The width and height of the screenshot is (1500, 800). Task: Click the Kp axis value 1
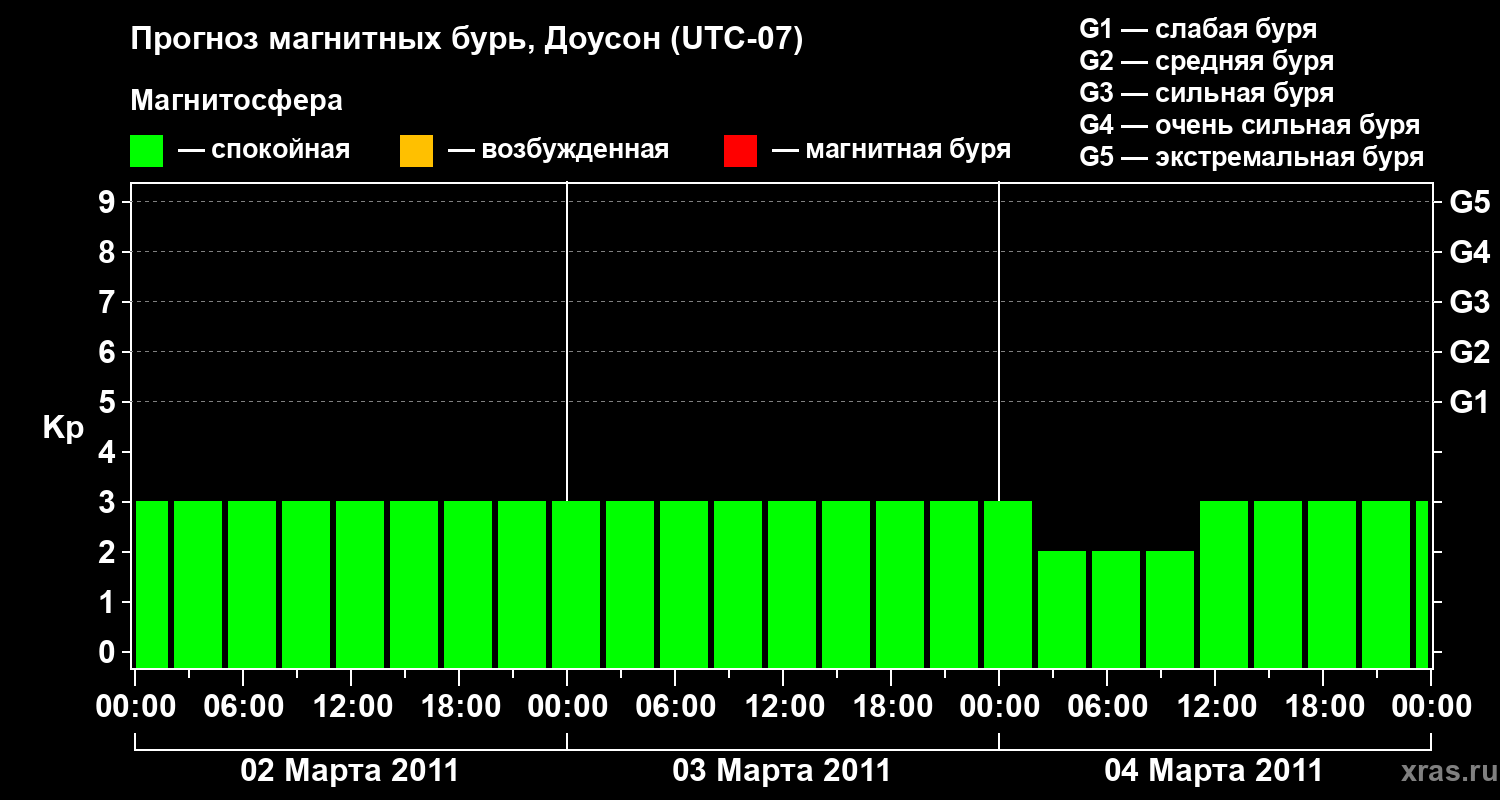(x=109, y=602)
